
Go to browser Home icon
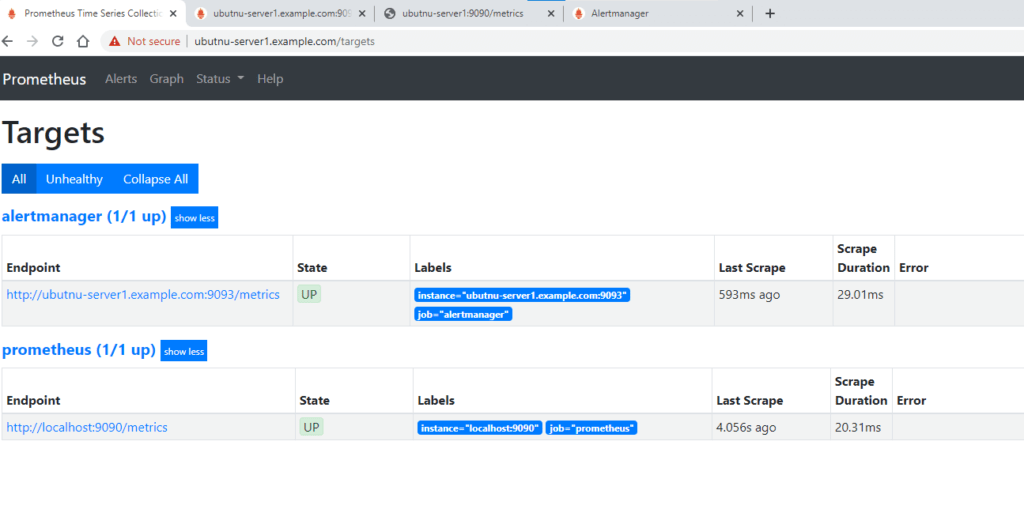coord(83,41)
